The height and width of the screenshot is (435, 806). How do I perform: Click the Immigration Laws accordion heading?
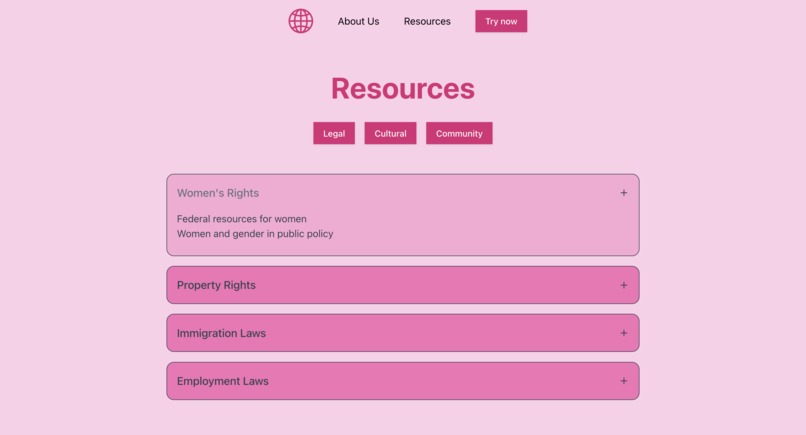pos(222,333)
